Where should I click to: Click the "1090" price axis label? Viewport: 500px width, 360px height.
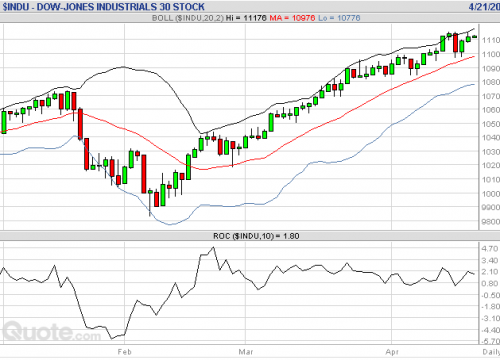tap(491, 68)
